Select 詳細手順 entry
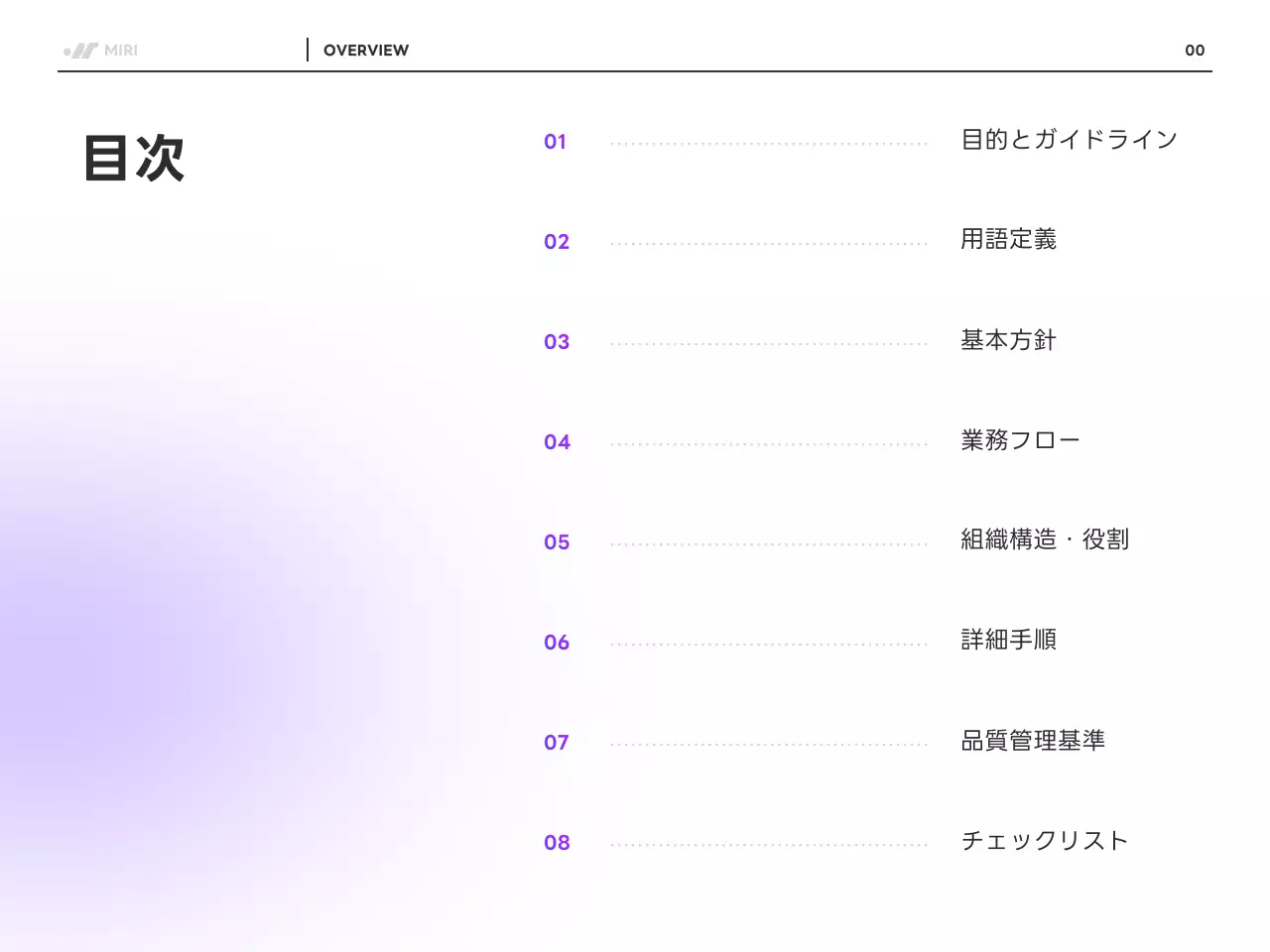 coord(1009,641)
